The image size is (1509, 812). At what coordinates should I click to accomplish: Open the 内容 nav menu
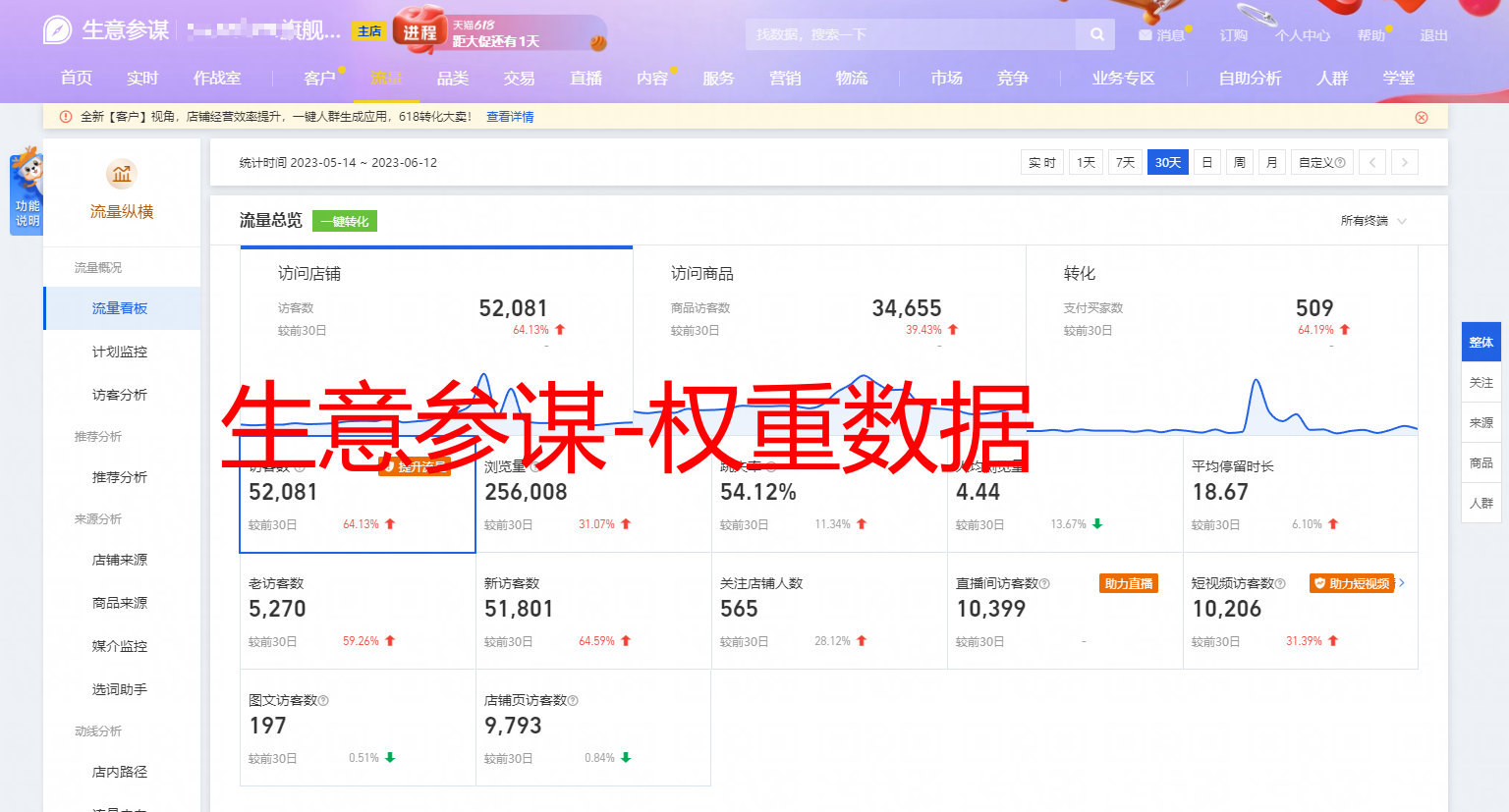pyautogui.click(x=652, y=78)
